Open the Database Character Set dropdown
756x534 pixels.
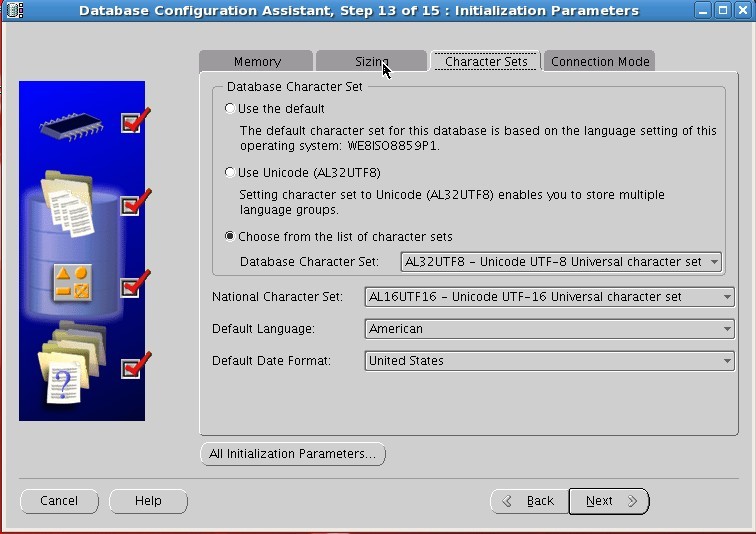click(561, 262)
